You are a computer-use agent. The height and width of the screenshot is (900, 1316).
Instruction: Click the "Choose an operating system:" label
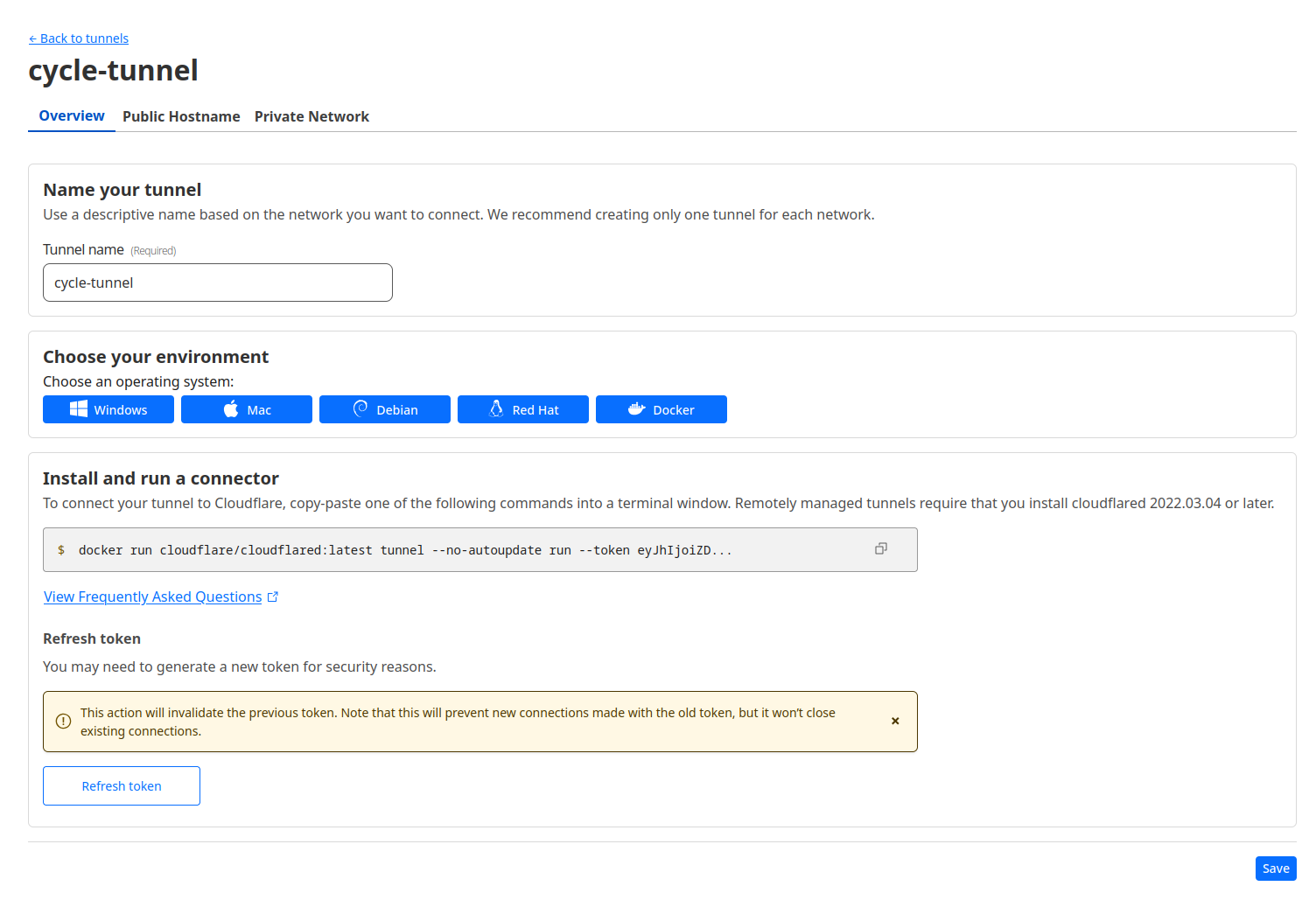tap(138, 381)
